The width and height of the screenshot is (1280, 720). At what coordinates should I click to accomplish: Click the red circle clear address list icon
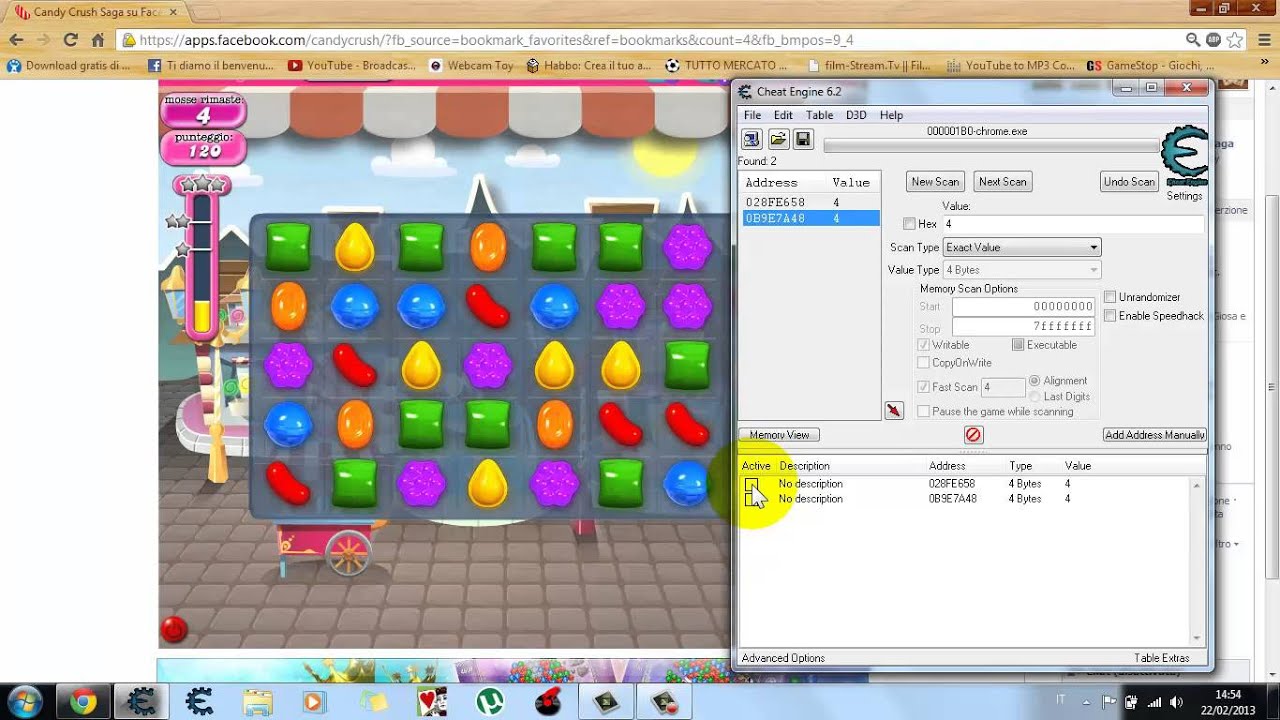[973, 435]
